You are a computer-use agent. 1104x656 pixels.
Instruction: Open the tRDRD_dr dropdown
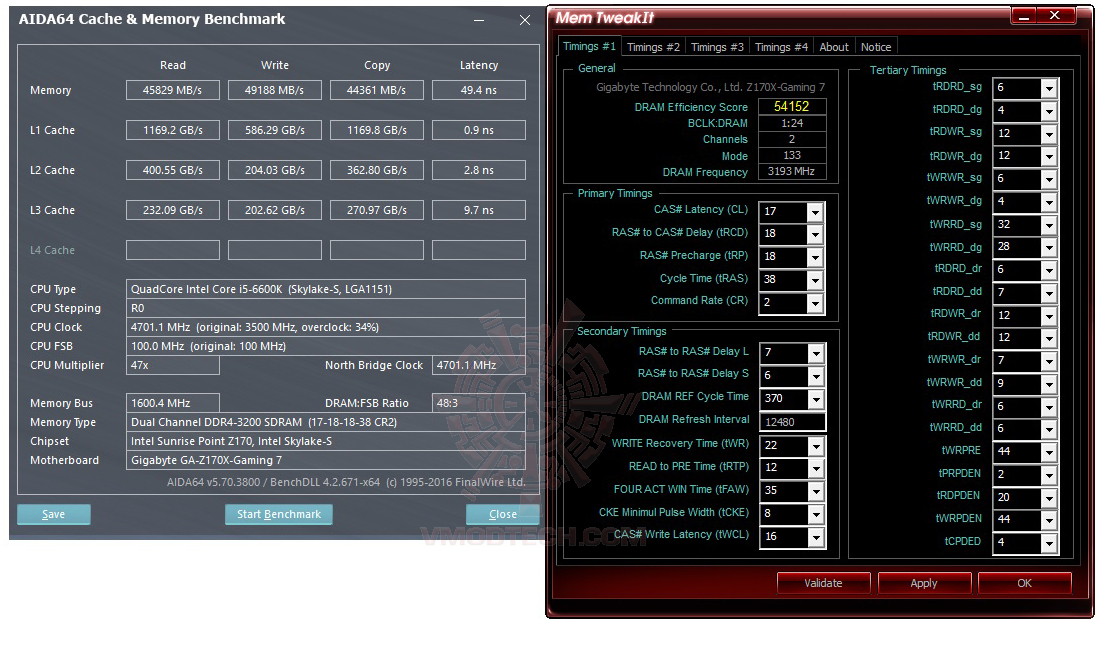[x=1049, y=270]
